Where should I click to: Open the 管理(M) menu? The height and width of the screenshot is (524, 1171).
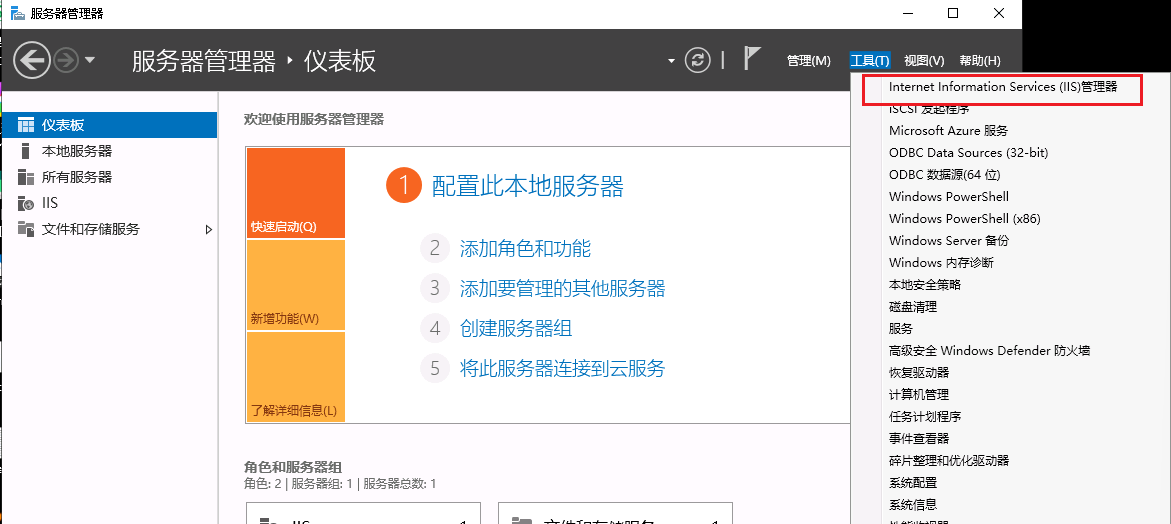pyautogui.click(x=809, y=60)
